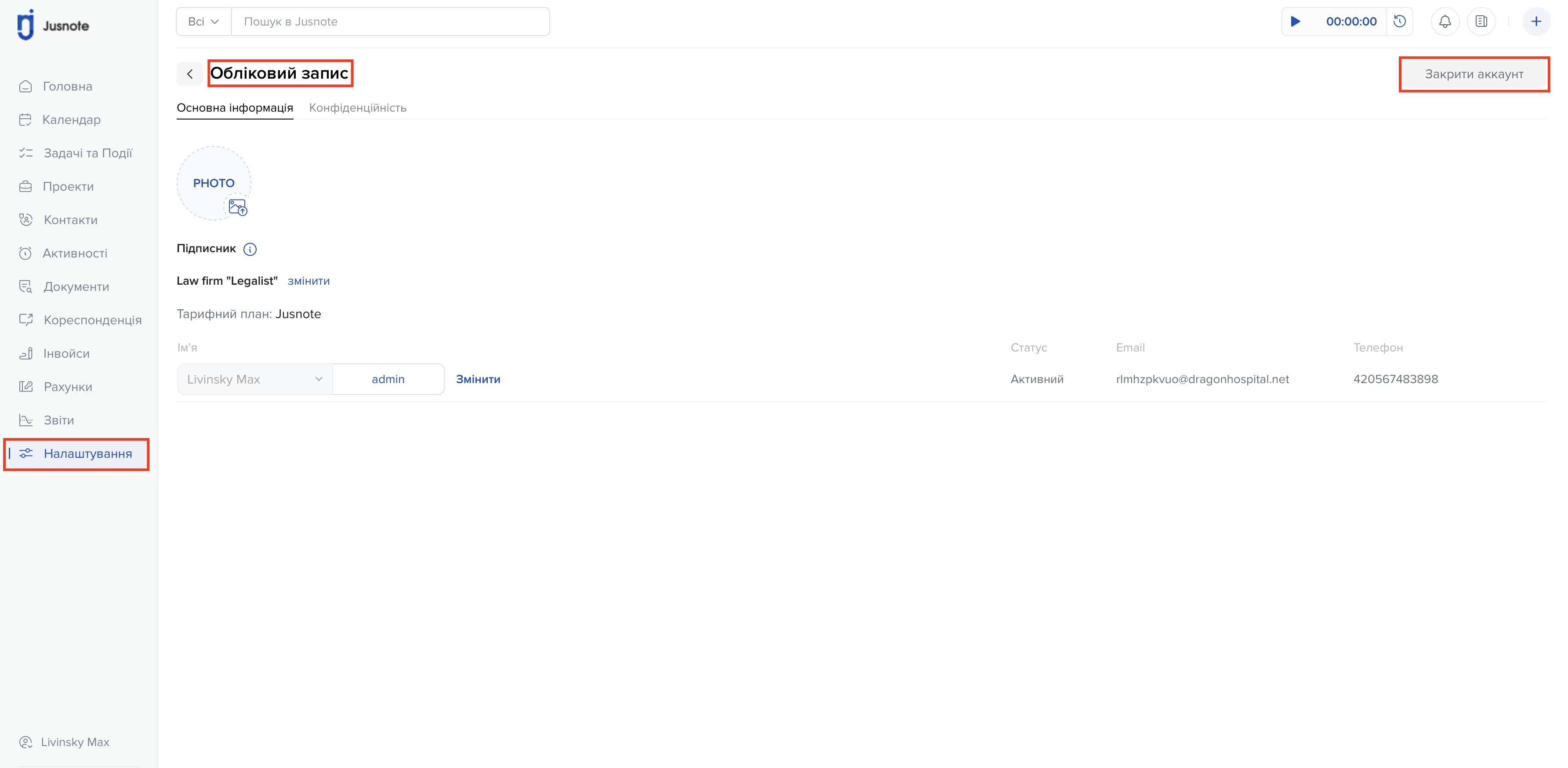Open the timer history icon

coord(1400,21)
